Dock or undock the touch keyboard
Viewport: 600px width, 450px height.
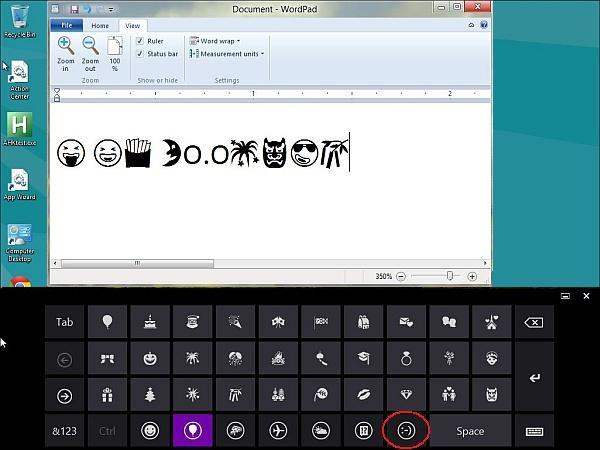coord(565,296)
